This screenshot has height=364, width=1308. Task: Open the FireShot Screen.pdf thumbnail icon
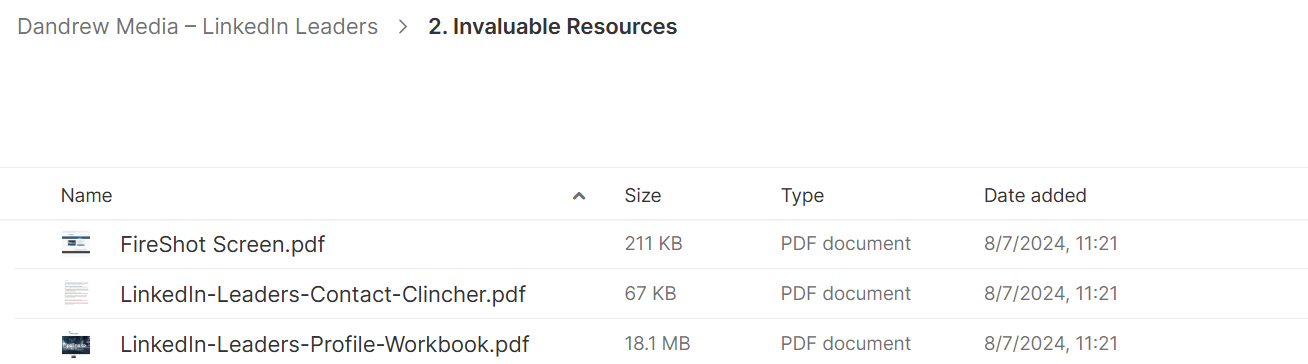(76, 243)
